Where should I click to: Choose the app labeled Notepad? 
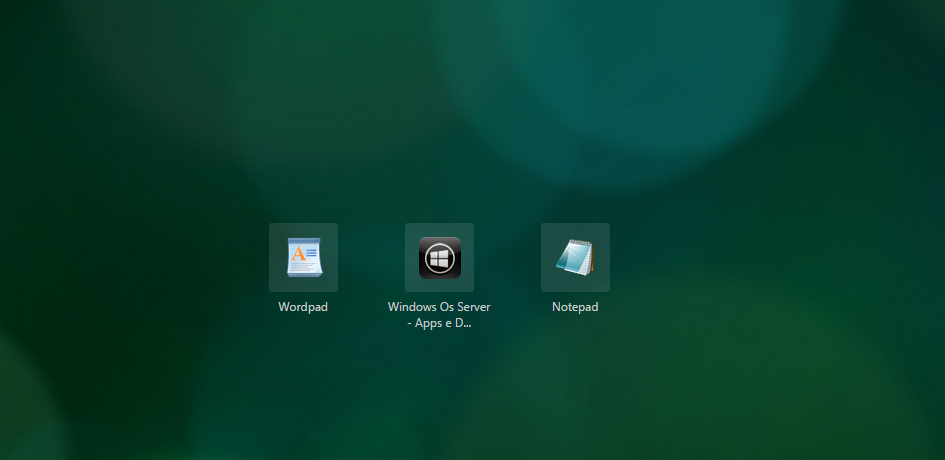click(x=575, y=257)
